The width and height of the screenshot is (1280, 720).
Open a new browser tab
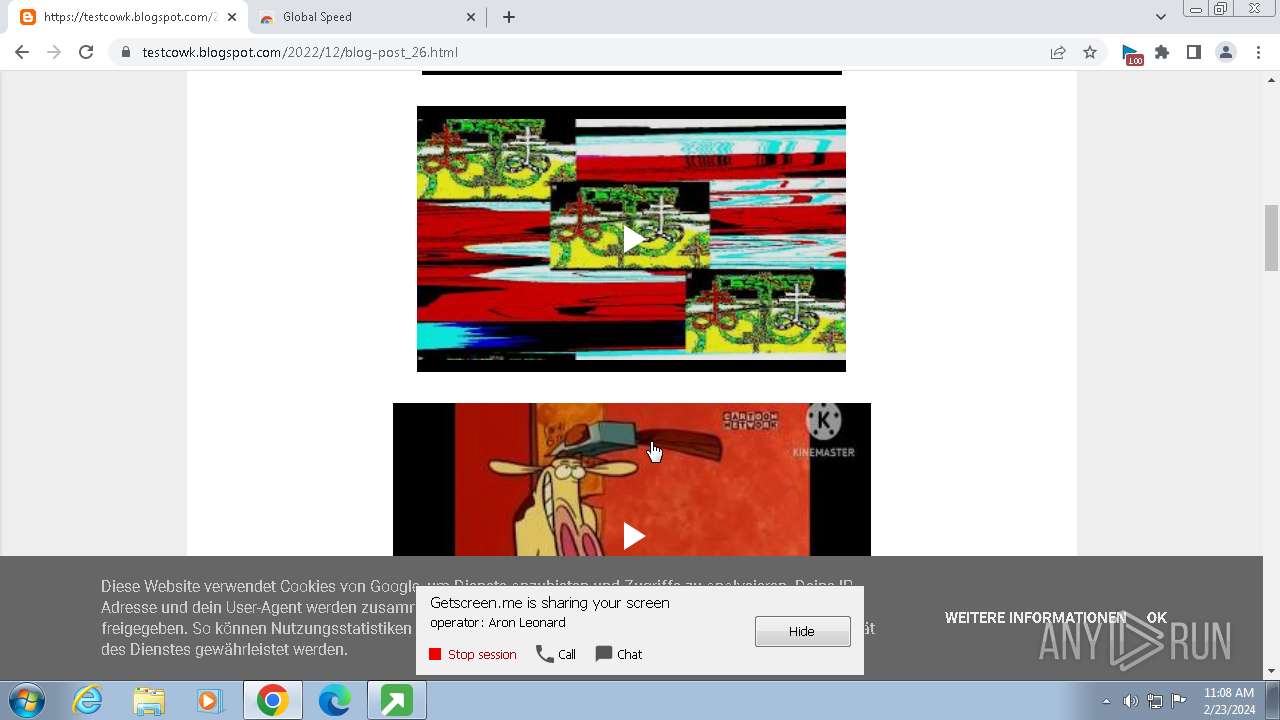[509, 17]
